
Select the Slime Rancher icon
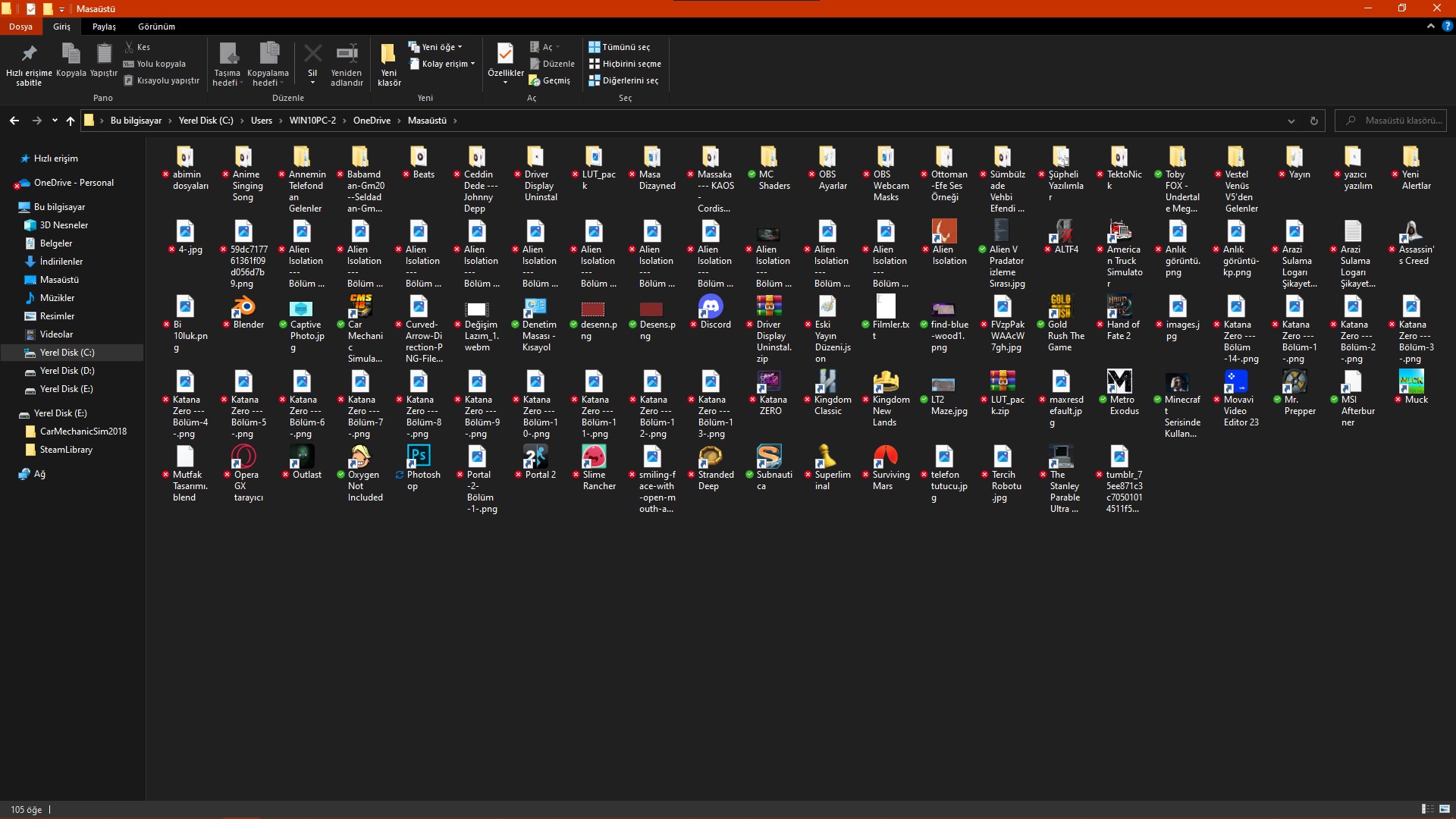[x=594, y=457]
